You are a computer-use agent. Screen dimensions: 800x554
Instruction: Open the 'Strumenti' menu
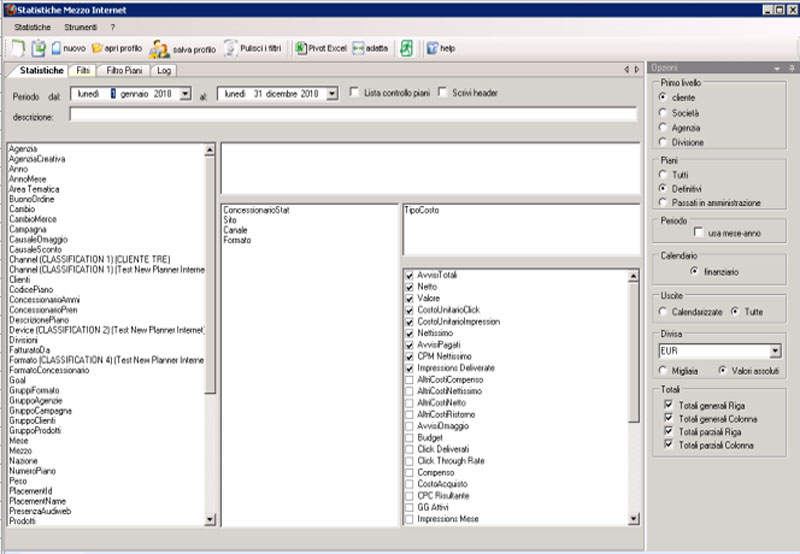point(81,26)
